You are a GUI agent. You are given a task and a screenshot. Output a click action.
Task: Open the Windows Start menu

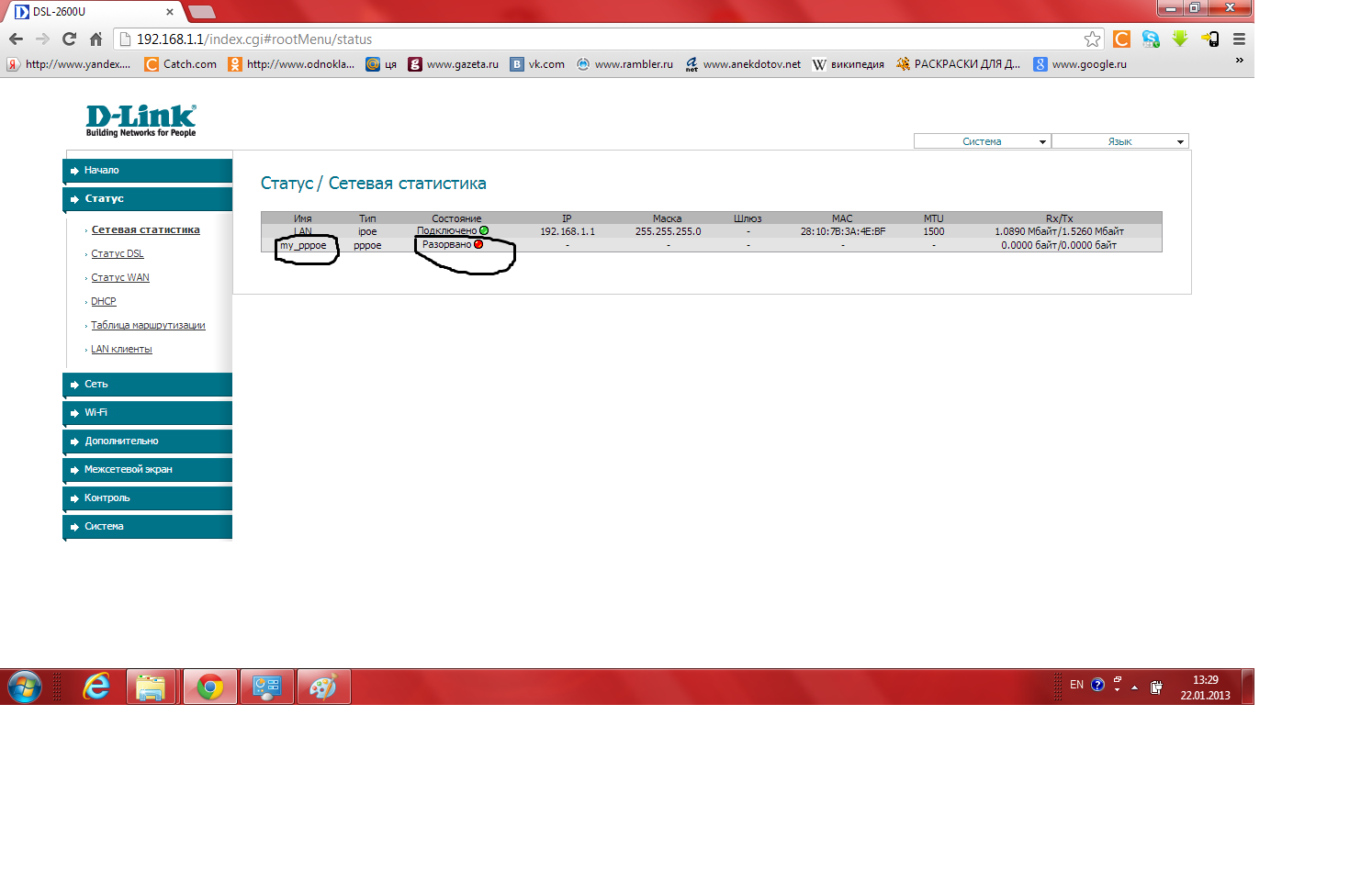pyautogui.click(x=25, y=687)
